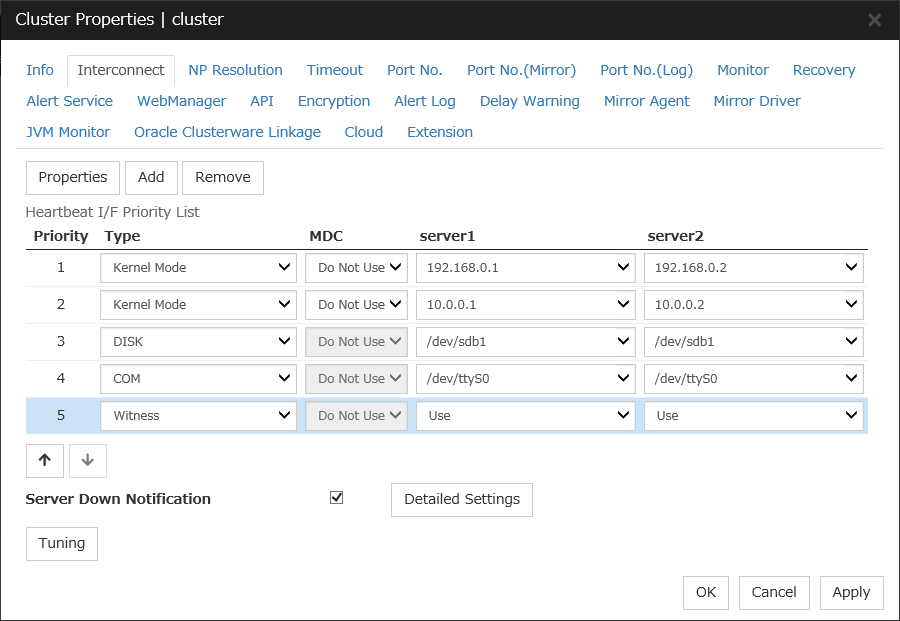The image size is (900, 621).
Task: Click the Detailed Settings button
Action: (461, 499)
